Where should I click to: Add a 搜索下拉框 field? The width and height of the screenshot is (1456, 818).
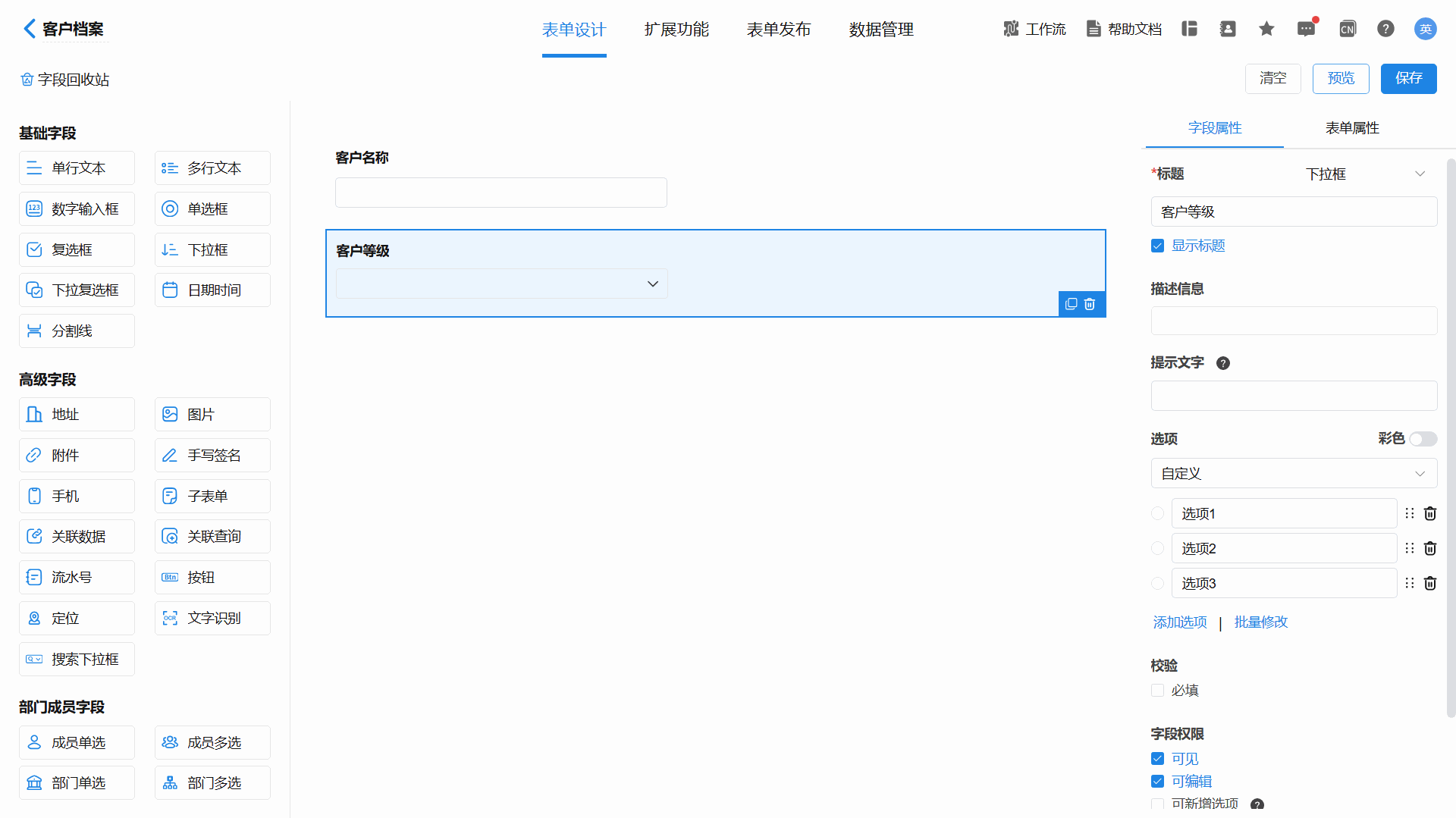click(x=77, y=659)
